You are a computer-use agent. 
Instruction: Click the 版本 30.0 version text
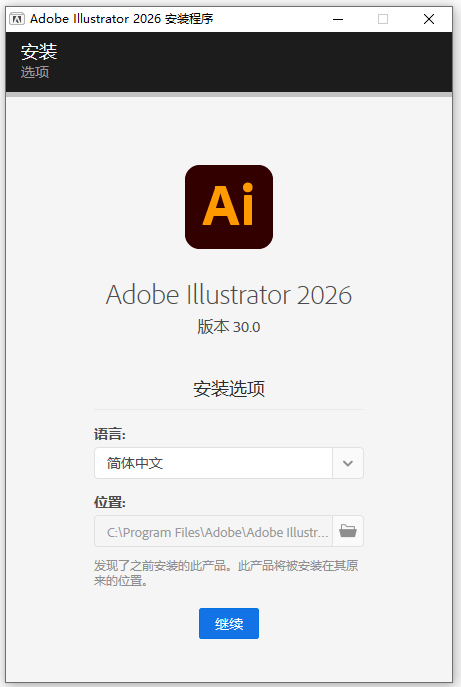229,327
